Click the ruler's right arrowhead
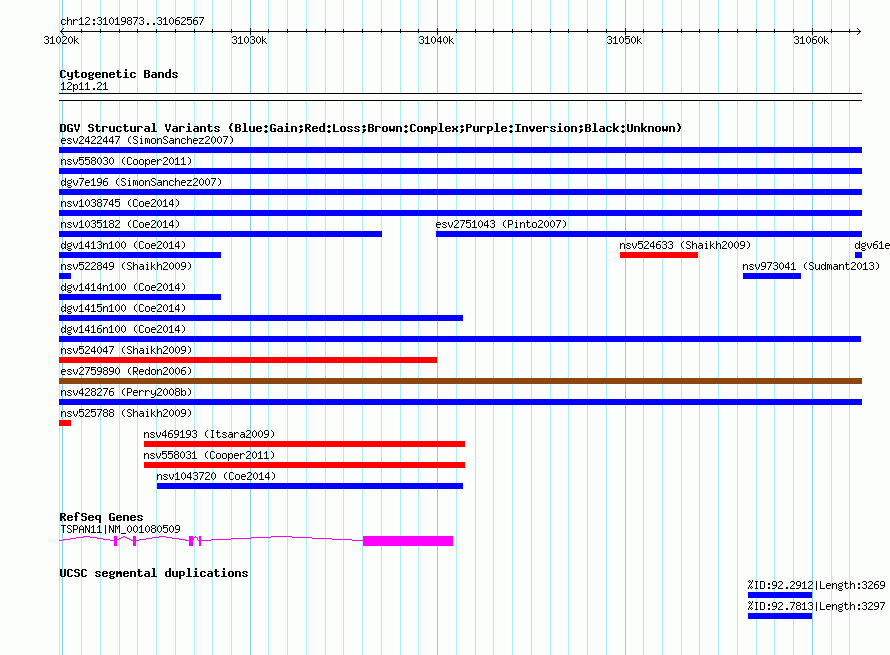 coord(858,31)
